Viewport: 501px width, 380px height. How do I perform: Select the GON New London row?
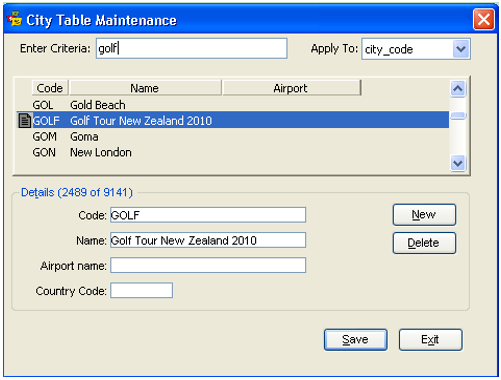[233, 153]
